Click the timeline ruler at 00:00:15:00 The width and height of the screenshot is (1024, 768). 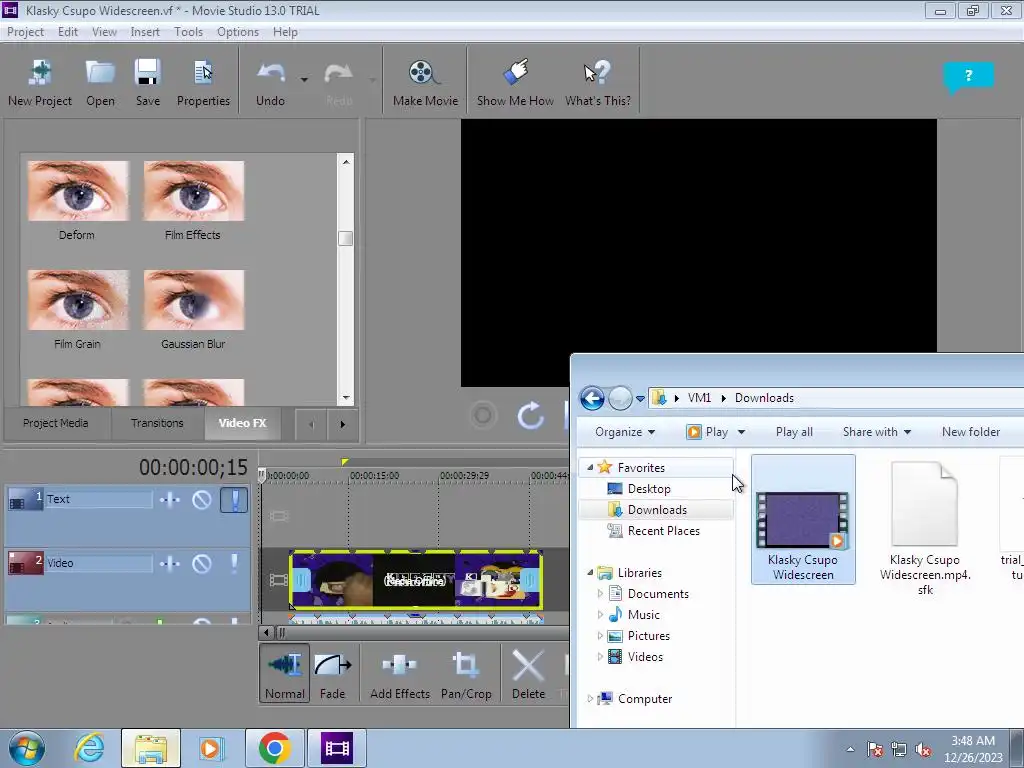click(374, 475)
